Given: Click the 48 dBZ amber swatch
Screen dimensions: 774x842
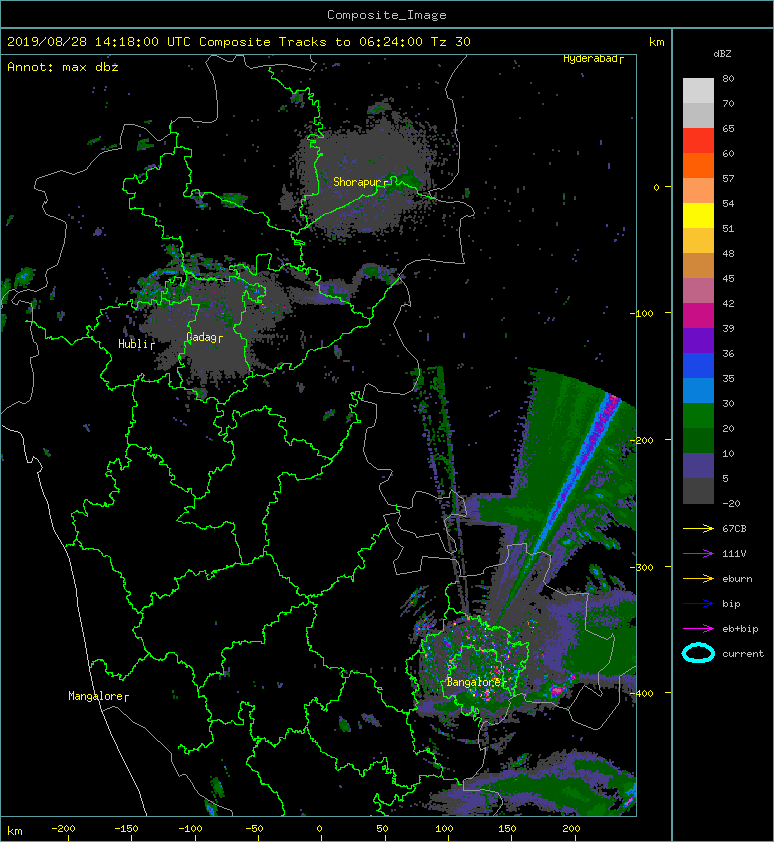Looking at the screenshot, I should point(698,241).
